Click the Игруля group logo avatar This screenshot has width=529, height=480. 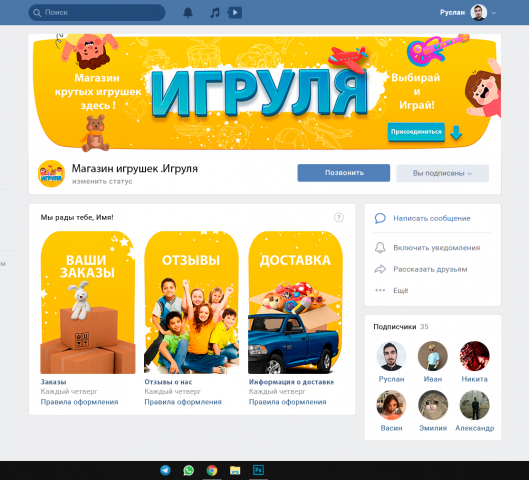51,174
